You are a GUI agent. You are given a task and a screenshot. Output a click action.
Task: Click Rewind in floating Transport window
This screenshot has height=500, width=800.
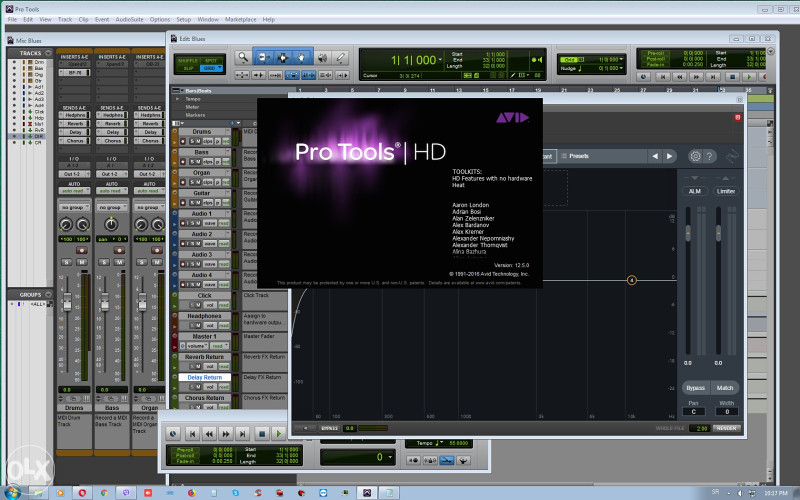click(209, 434)
